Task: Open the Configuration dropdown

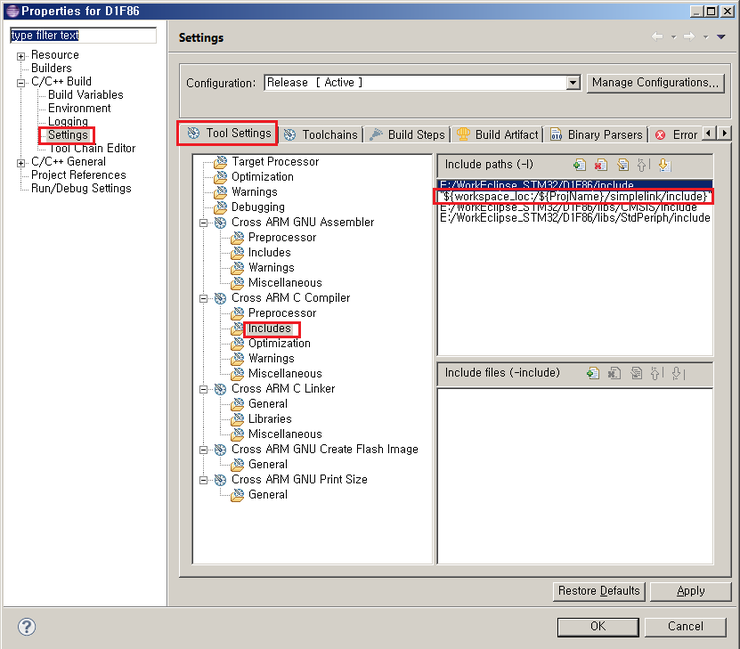Action: 573,83
